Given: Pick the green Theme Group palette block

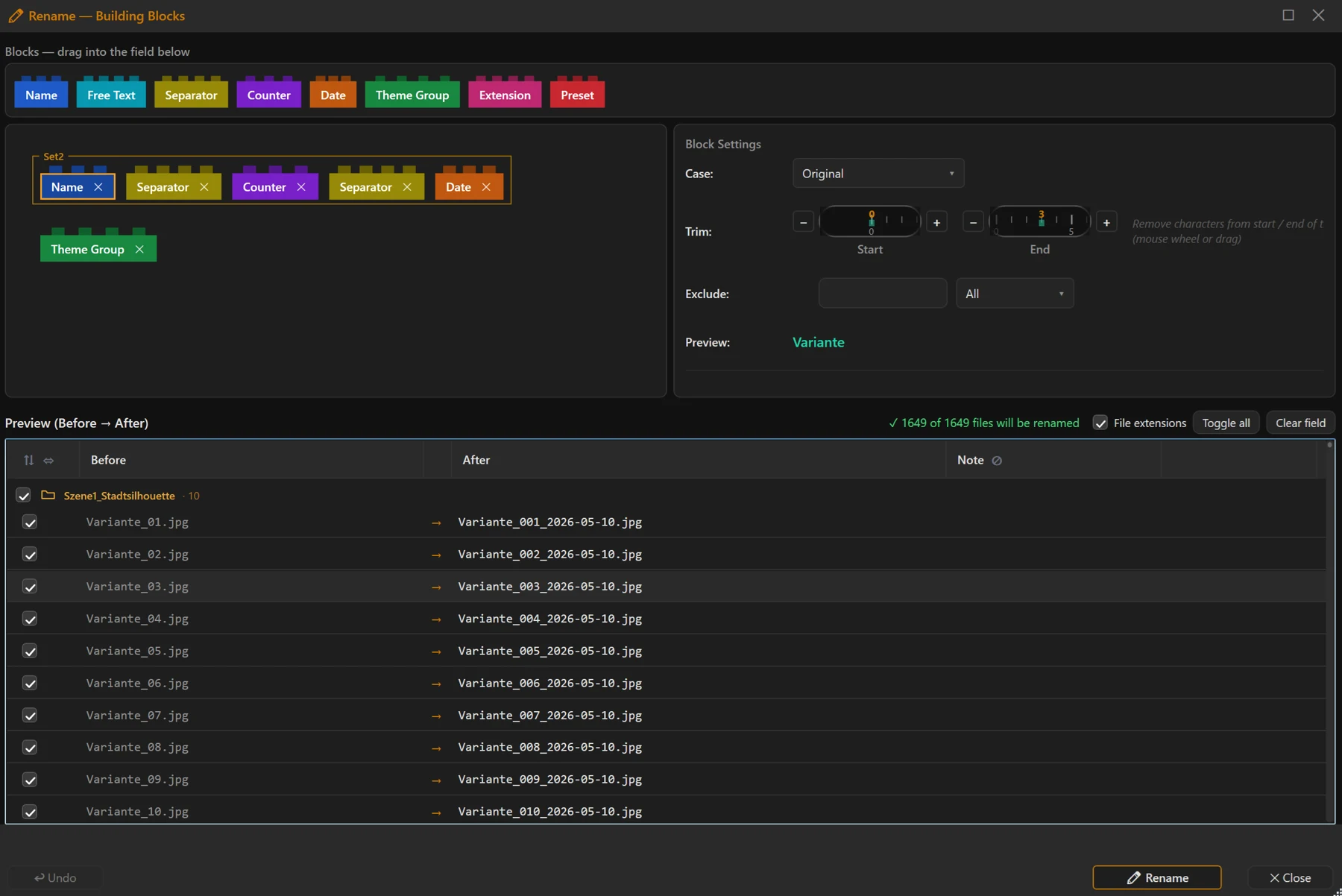Looking at the screenshot, I should tap(412, 95).
